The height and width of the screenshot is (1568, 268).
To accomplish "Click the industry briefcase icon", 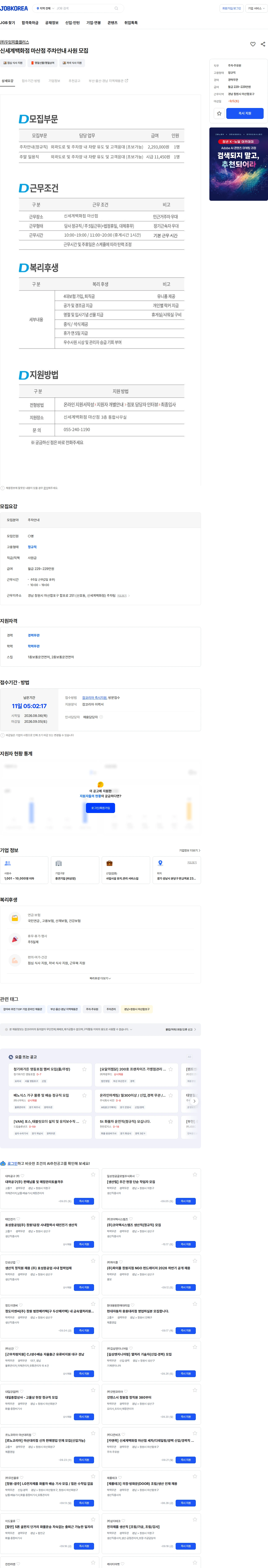I will 110,863.
